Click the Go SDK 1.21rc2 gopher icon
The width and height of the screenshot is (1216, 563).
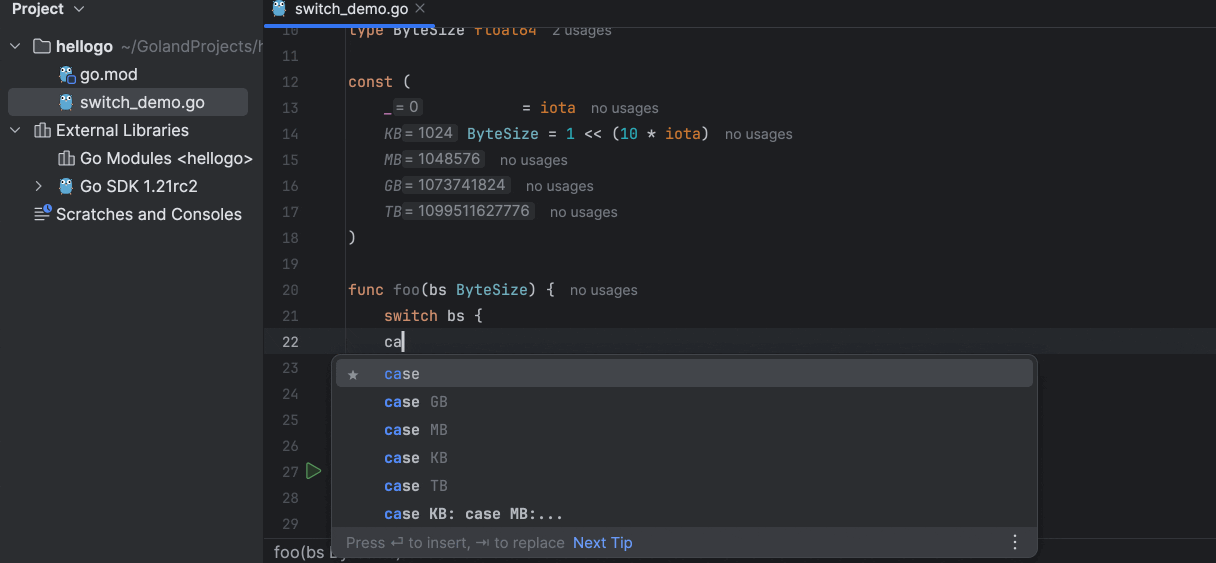[x=67, y=186]
